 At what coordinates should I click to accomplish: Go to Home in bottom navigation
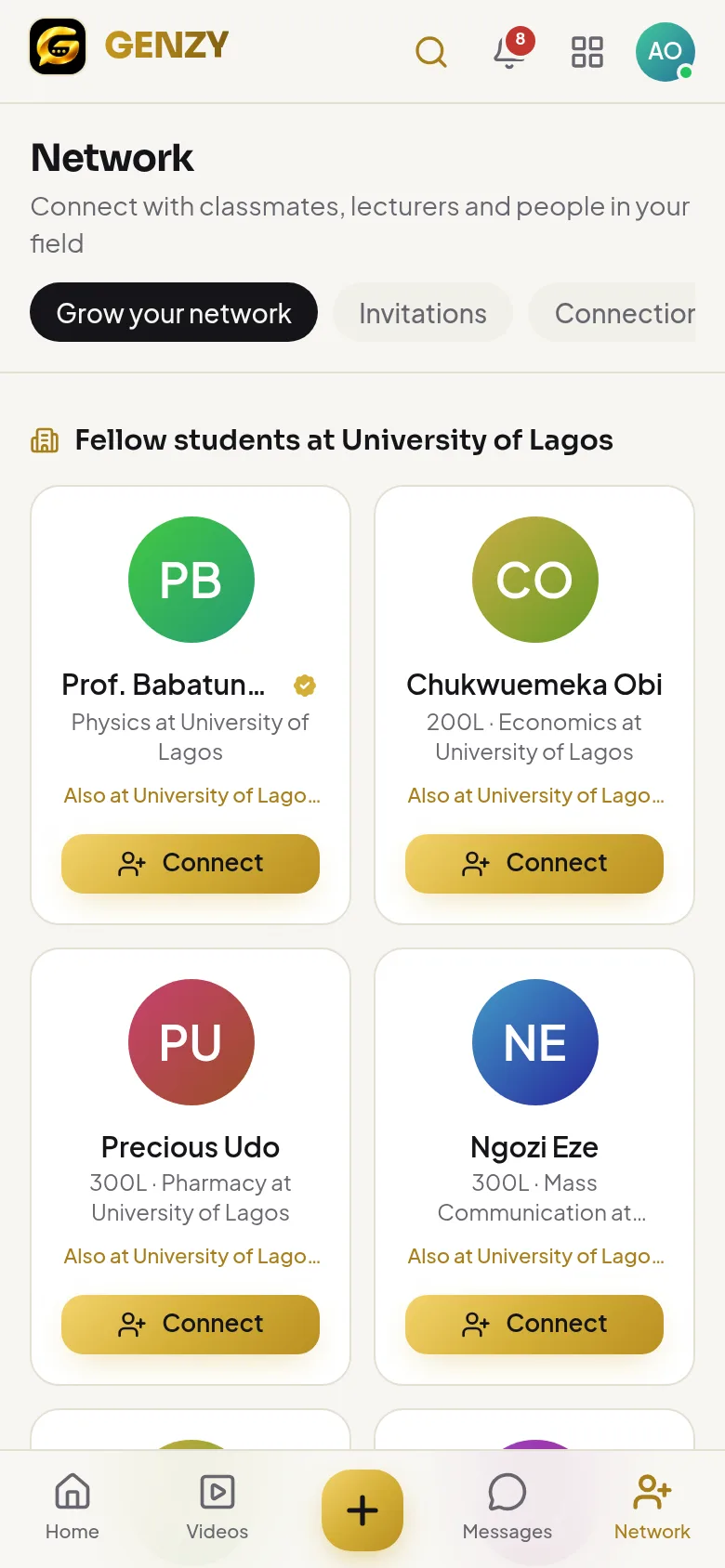click(x=72, y=1507)
